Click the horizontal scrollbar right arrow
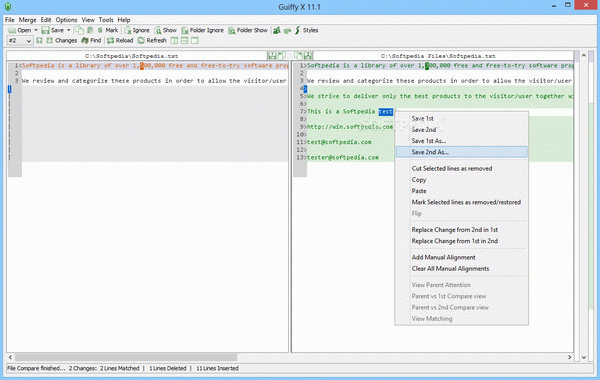Image resolution: width=600 pixels, height=380 pixels. [569, 357]
